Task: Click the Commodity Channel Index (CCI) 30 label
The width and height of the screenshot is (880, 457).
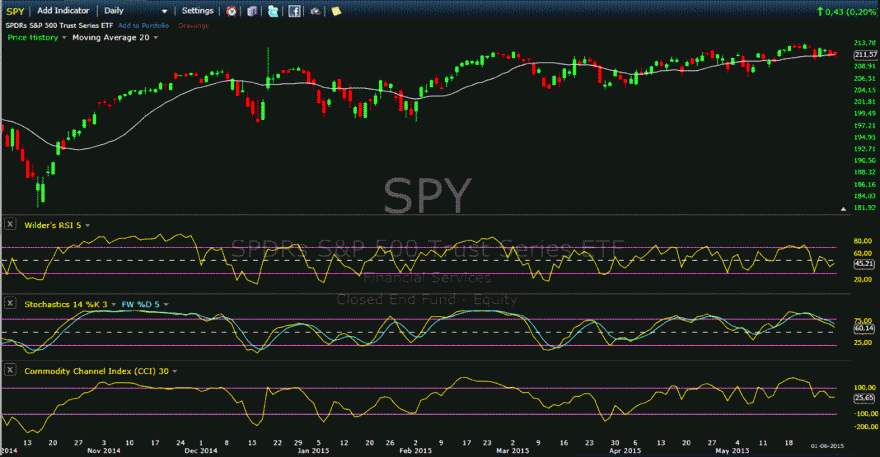Action: pos(97,371)
